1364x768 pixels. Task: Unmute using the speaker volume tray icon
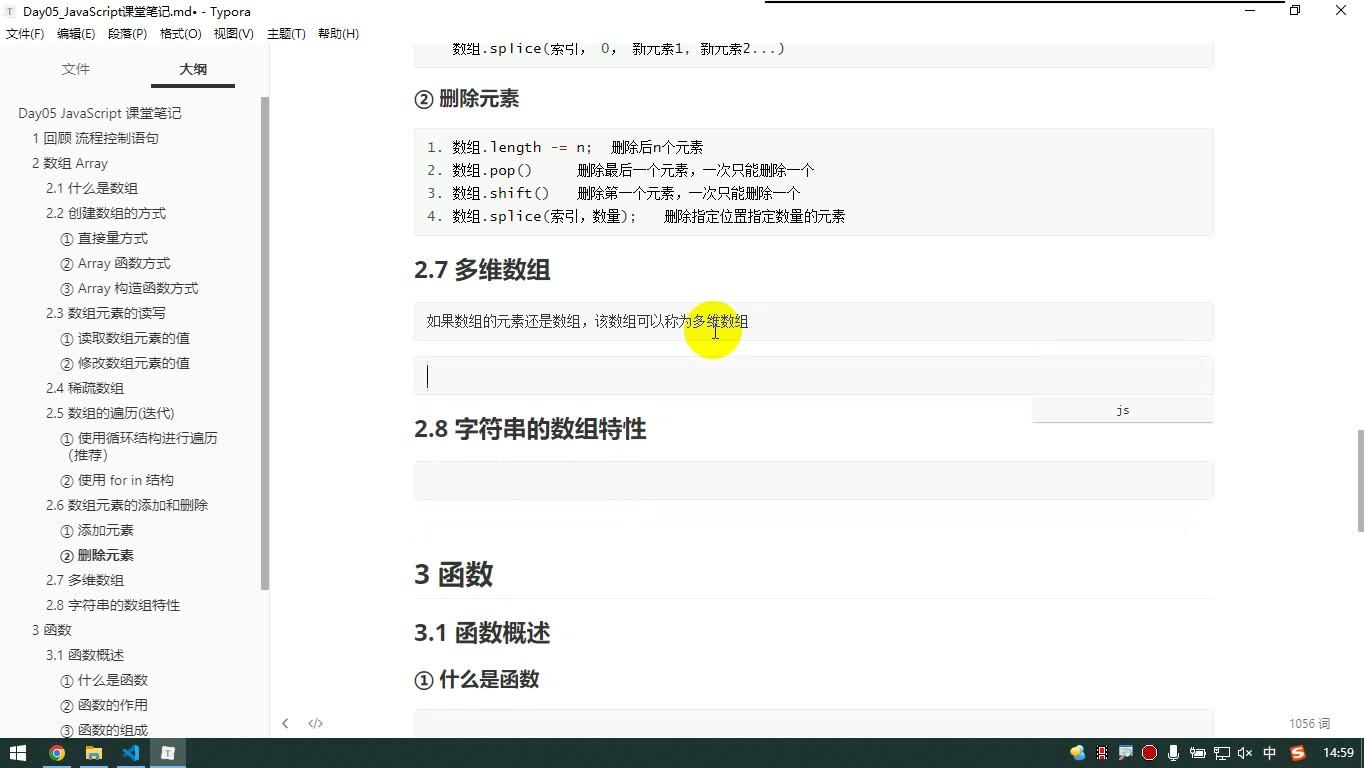click(1245, 753)
